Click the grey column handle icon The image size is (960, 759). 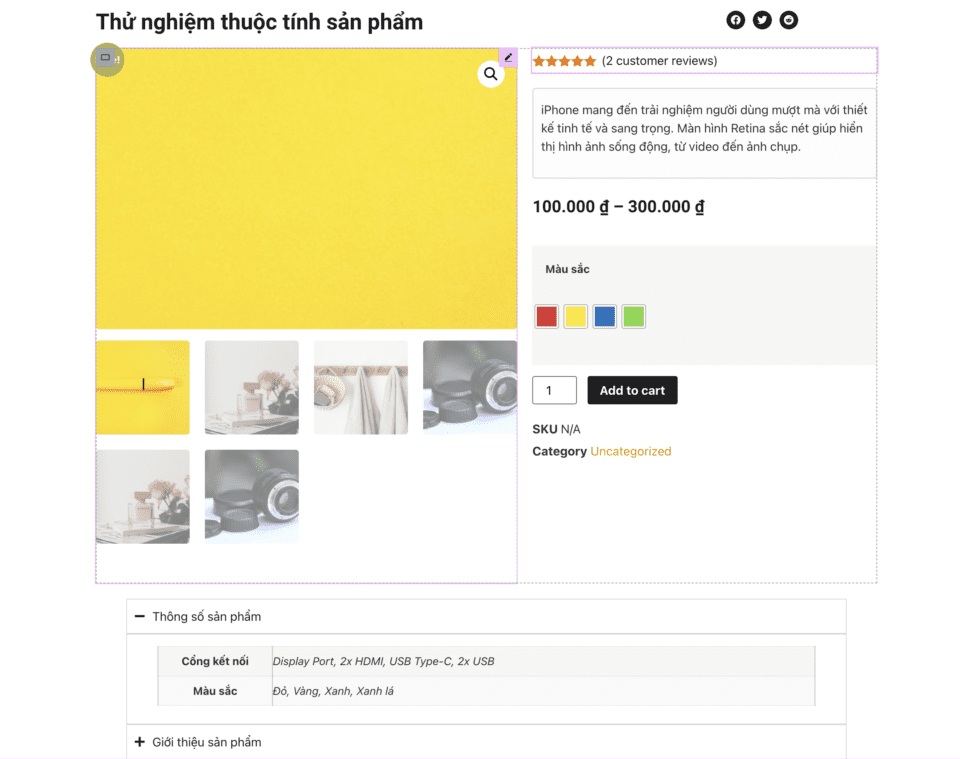(107, 59)
